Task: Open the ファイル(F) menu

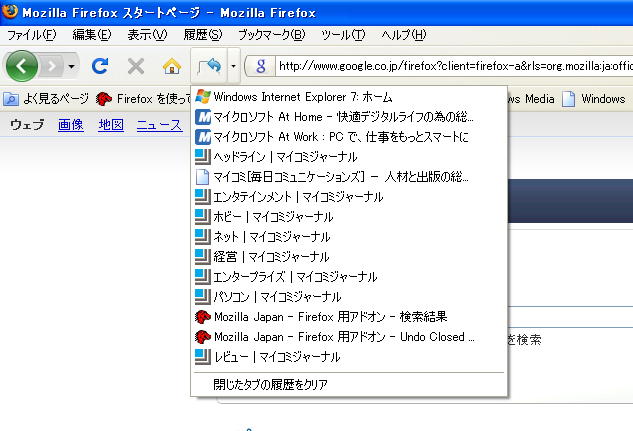Action: pos(31,35)
